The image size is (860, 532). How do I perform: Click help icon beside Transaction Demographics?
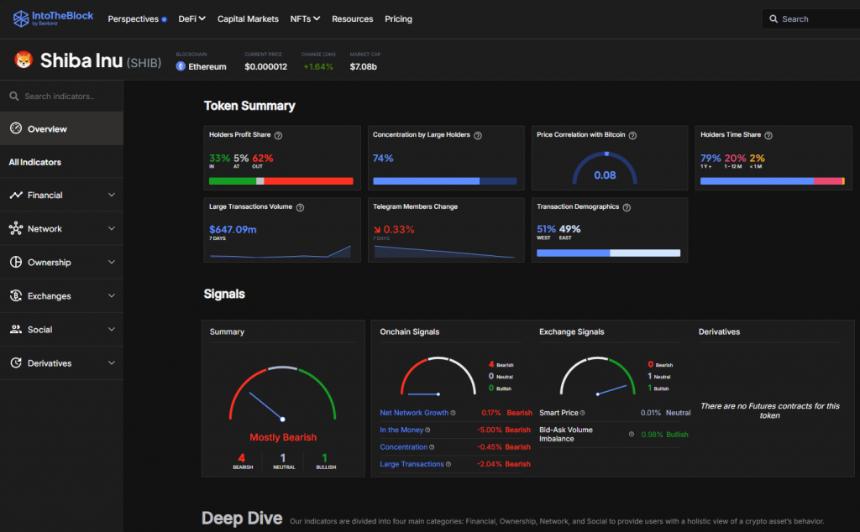tap(627, 207)
